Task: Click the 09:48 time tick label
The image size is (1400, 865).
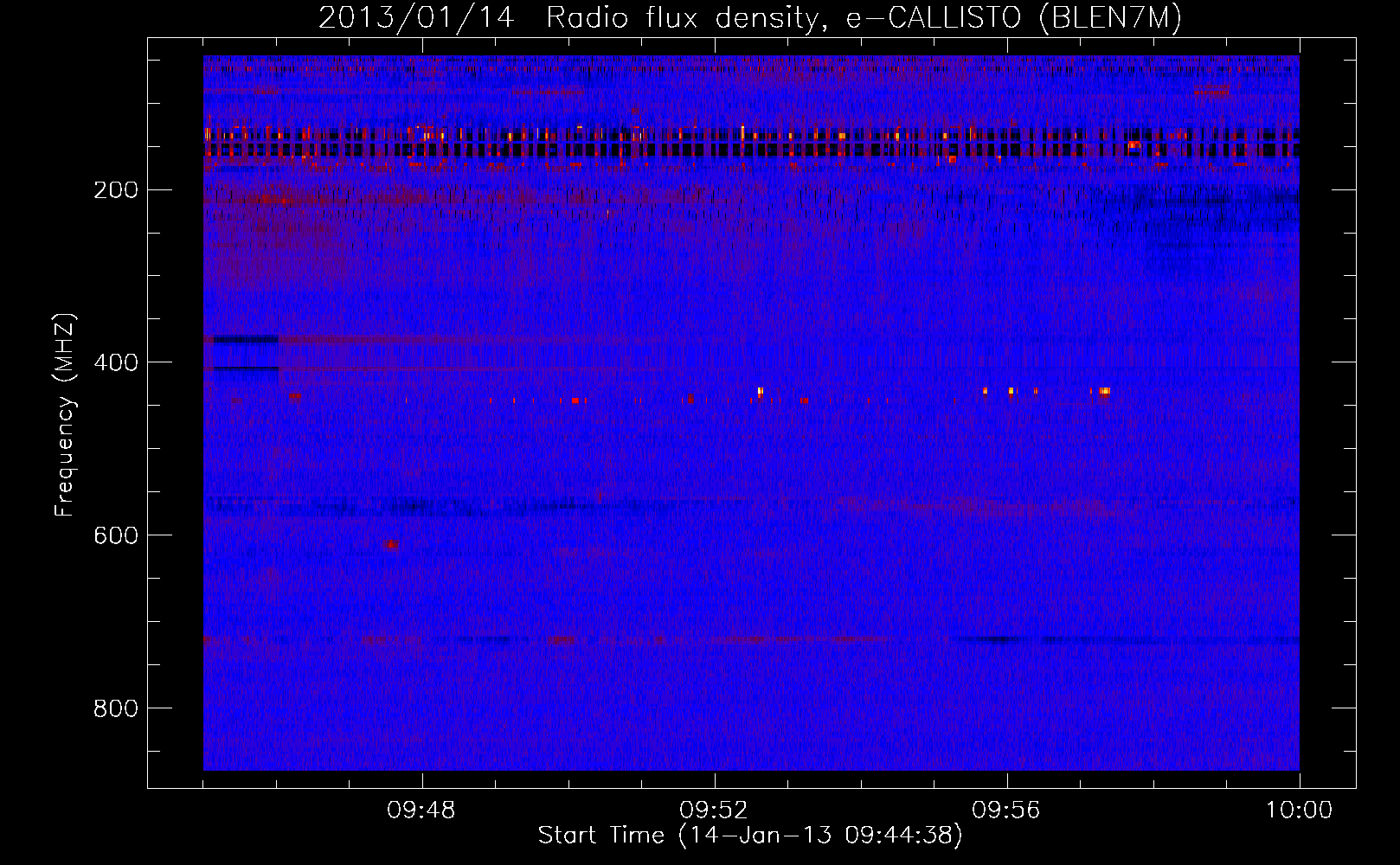Action: [421, 811]
